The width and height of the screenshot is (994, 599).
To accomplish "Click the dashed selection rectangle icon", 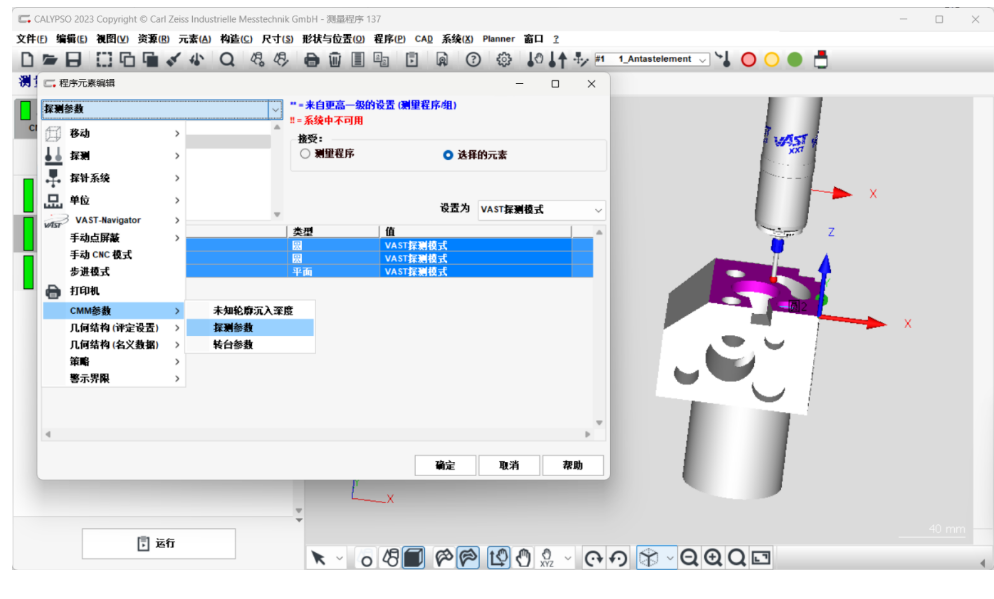I will [104, 60].
